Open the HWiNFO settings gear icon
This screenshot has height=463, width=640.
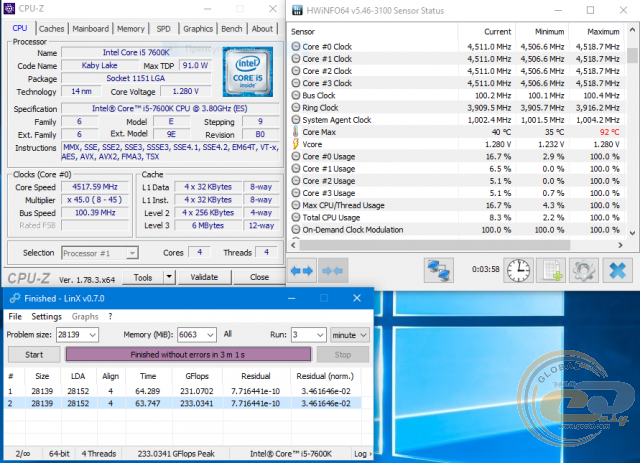tap(584, 270)
